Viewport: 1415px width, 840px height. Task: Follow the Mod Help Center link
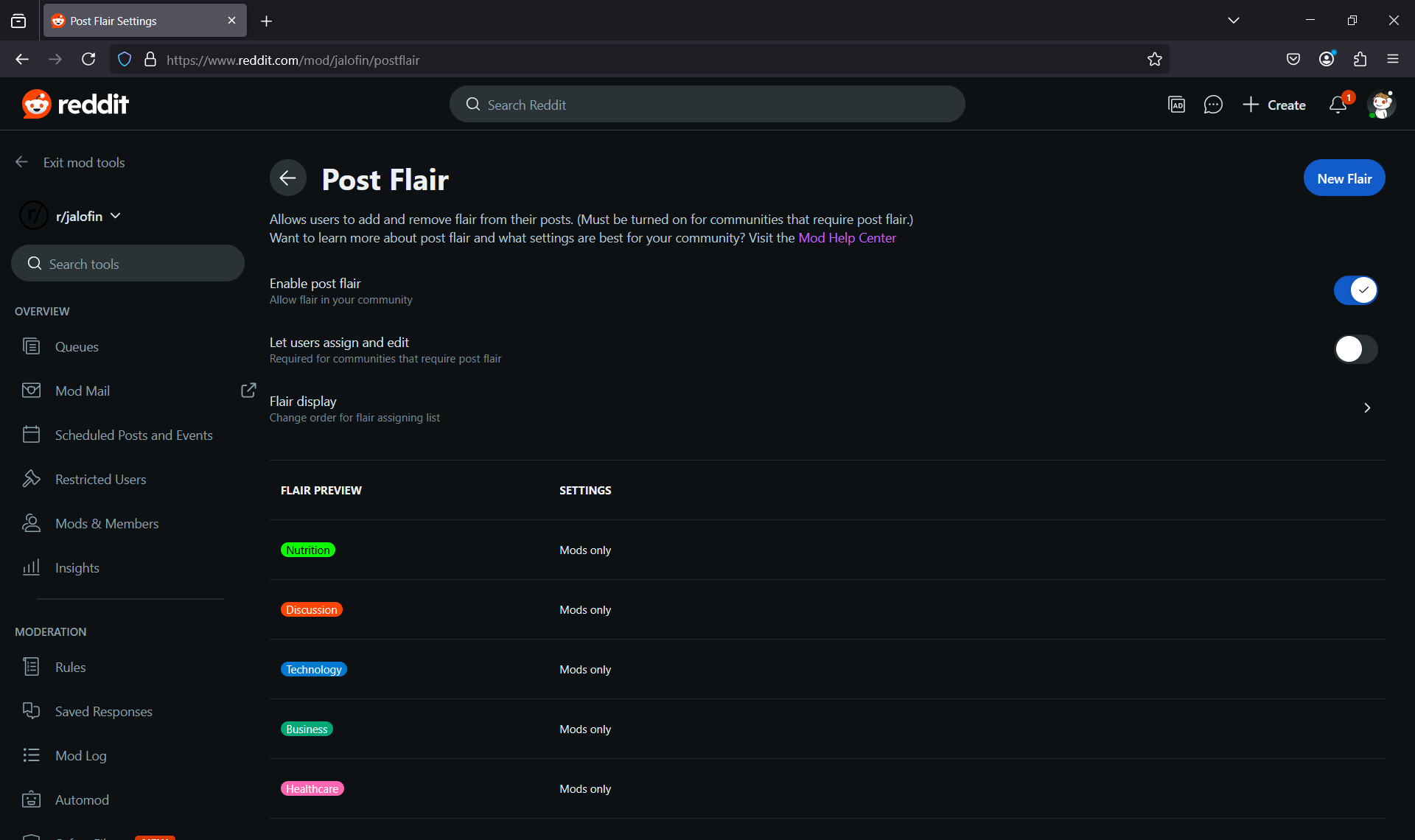[847, 238]
